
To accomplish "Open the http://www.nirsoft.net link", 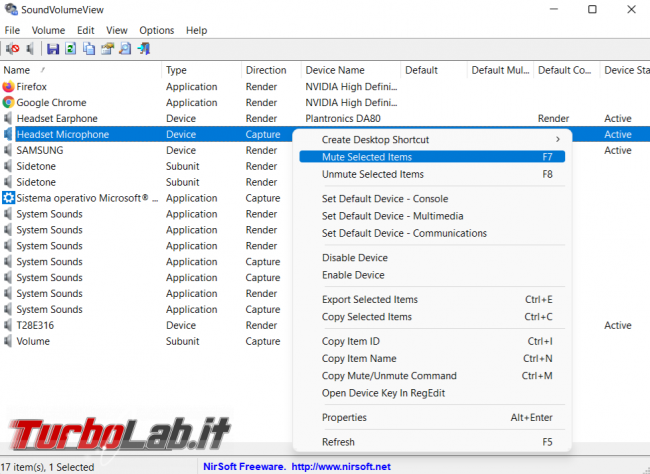I will 341,467.
